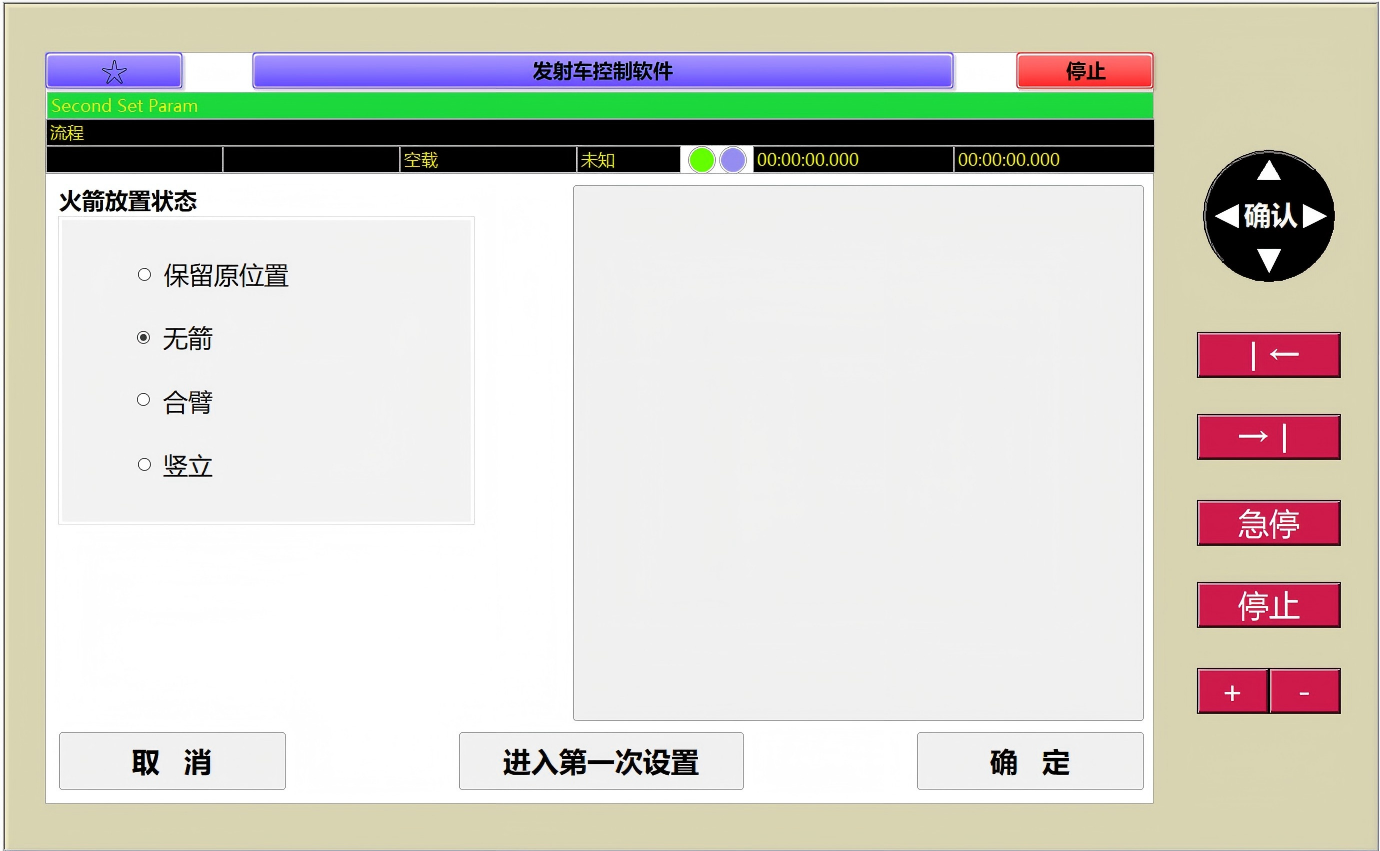This screenshot has width=1380, height=851.
Task: Click the 发射车控制软件 title bar button
Action: point(602,71)
